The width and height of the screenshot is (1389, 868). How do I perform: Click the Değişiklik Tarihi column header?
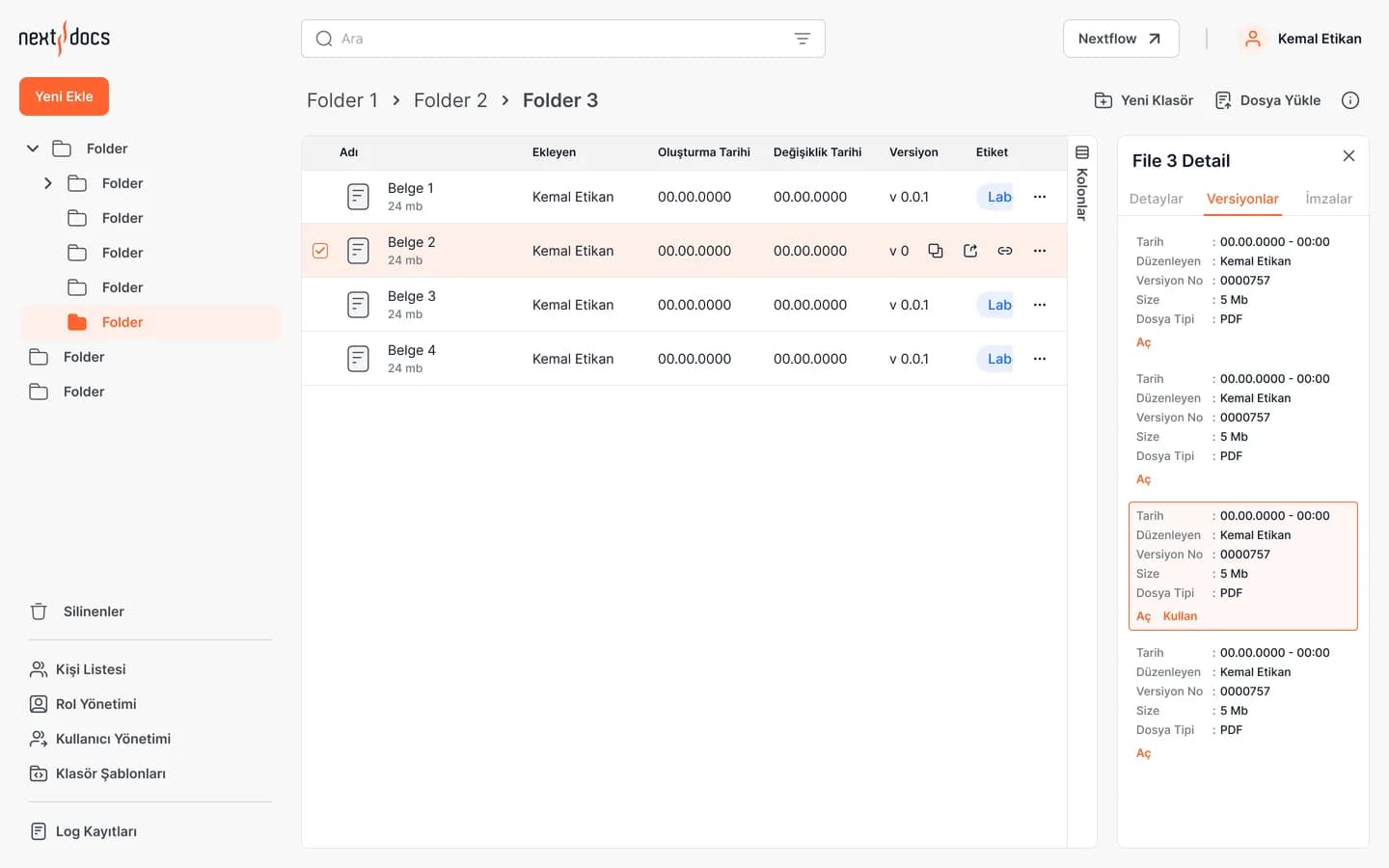click(x=818, y=152)
